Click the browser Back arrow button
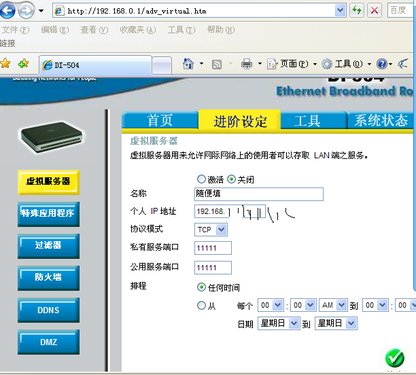The width and height of the screenshot is (416, 375). 7,10
